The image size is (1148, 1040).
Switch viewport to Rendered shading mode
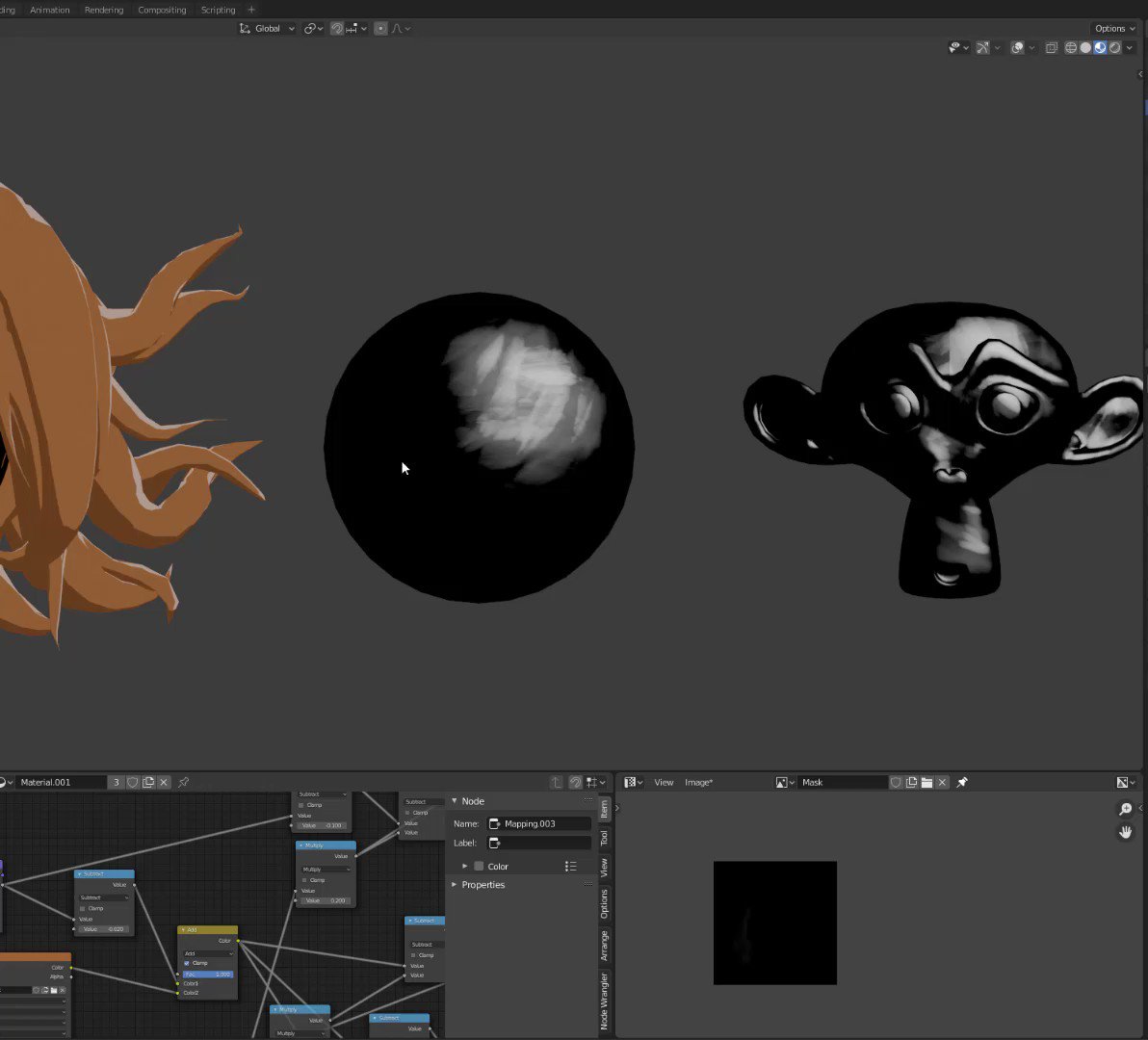(x=1112, y=47)
